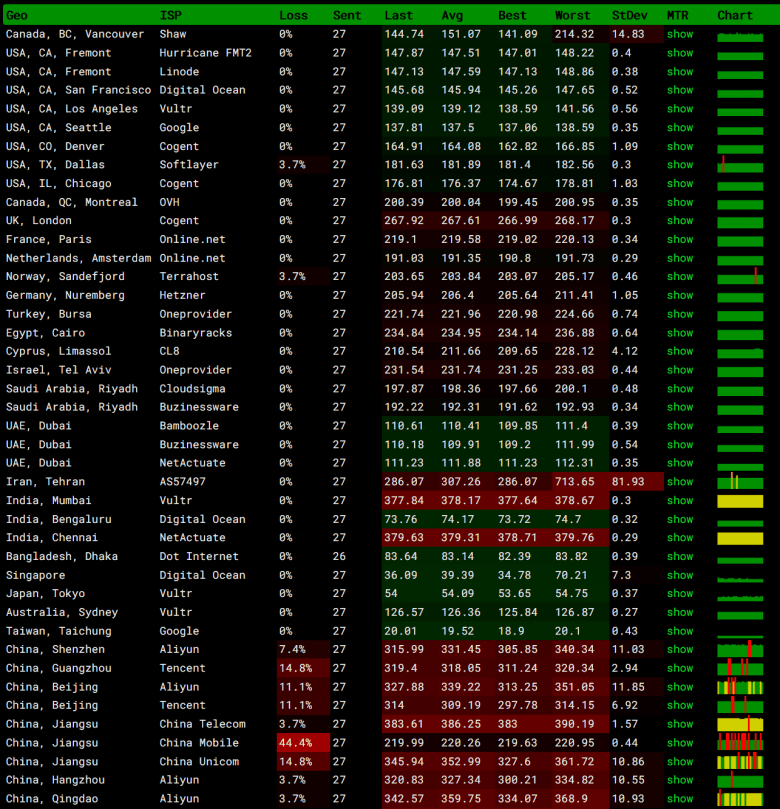Click the 44.4% loss cell
Screen dimensions: 780x809
pyautogui.click(x=303, y=743)
